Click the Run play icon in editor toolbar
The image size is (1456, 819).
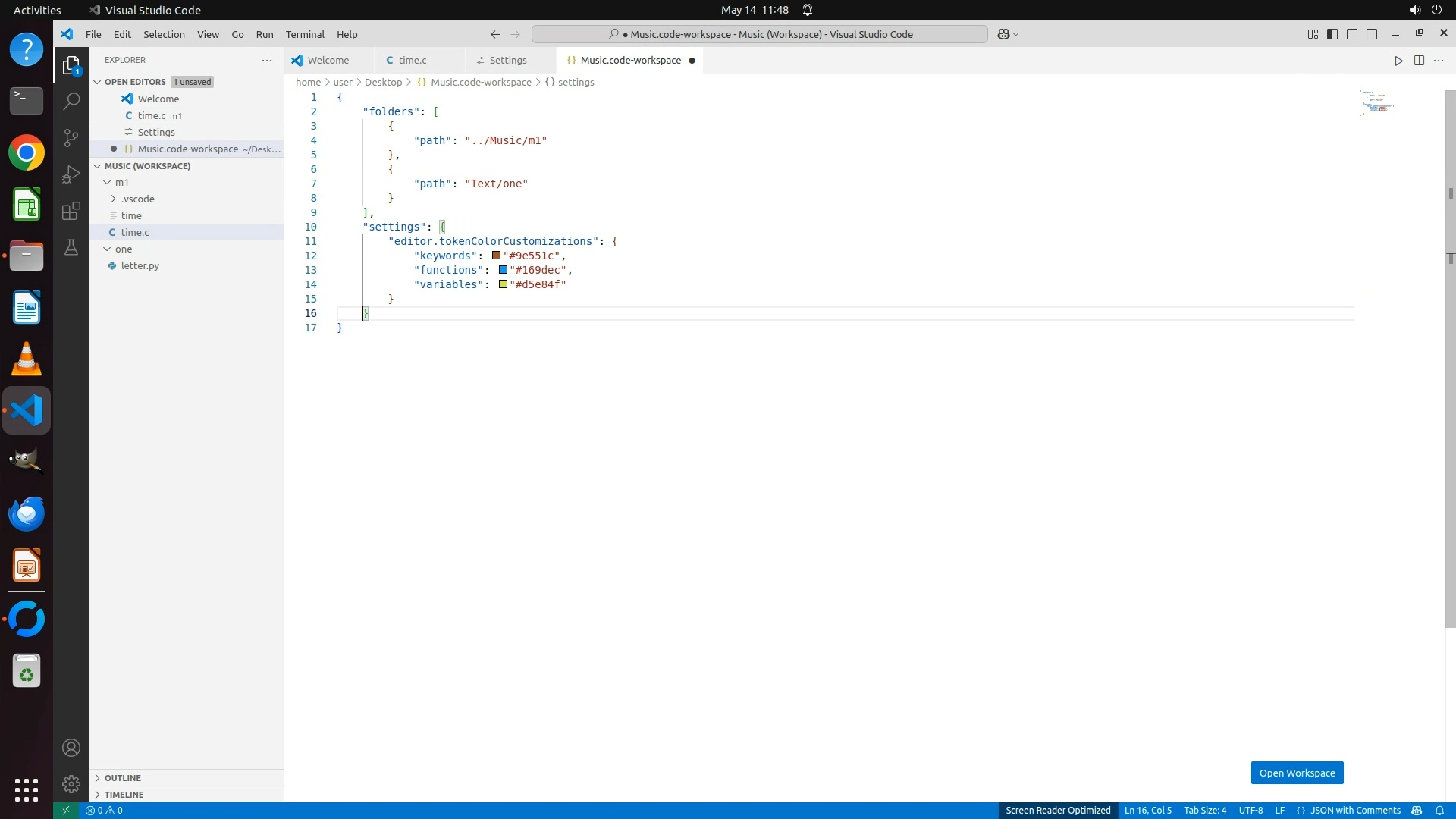pyautogui.click(x=1398, y=61)
